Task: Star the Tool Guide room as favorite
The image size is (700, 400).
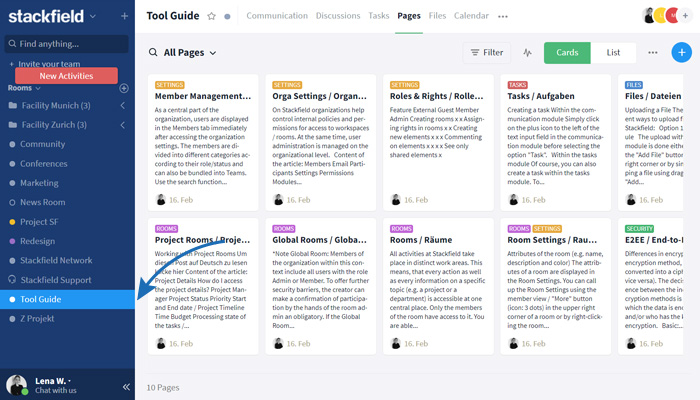Action: coord(211,17)
